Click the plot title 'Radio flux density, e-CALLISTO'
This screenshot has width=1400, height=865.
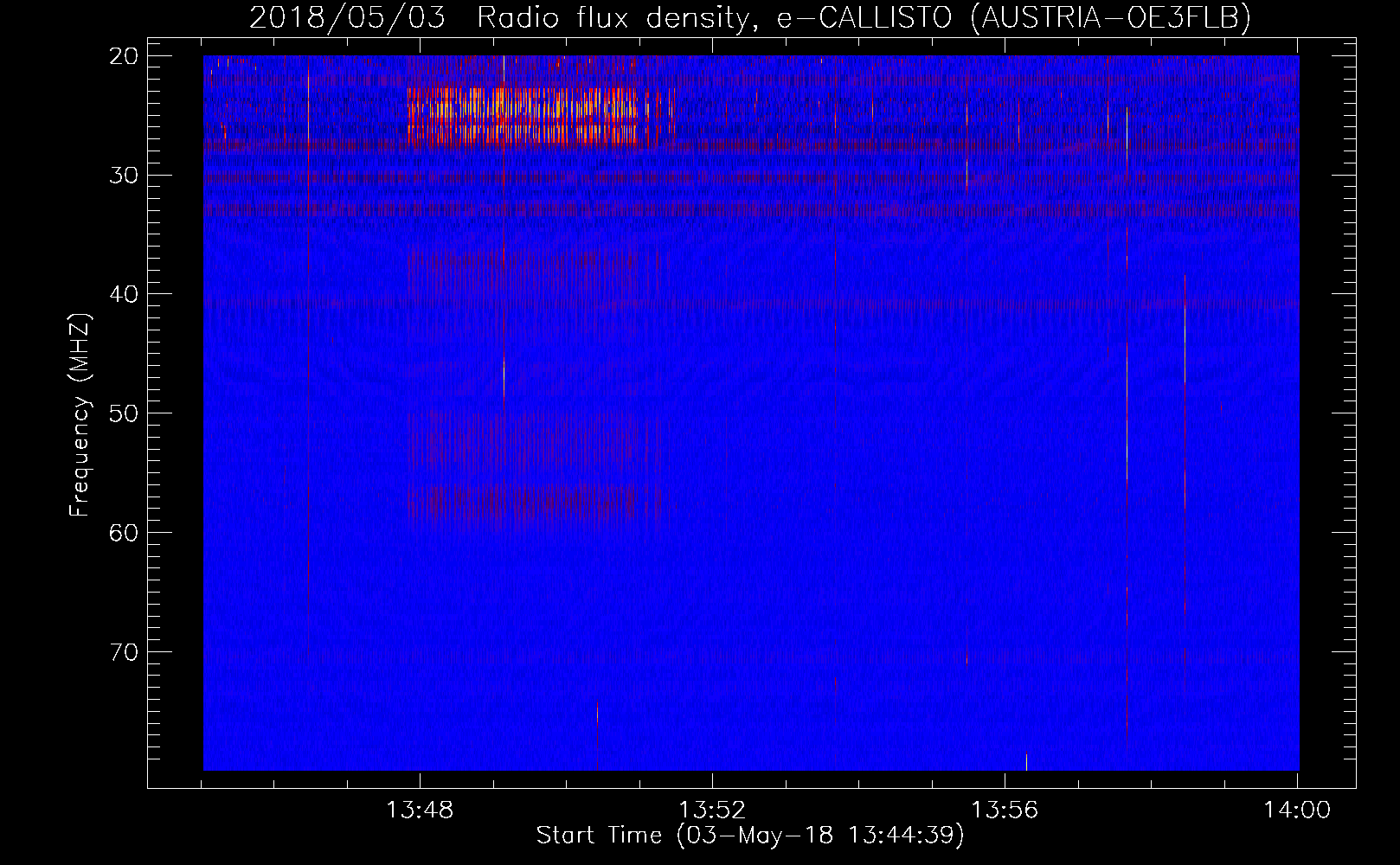tap(714, 17)
